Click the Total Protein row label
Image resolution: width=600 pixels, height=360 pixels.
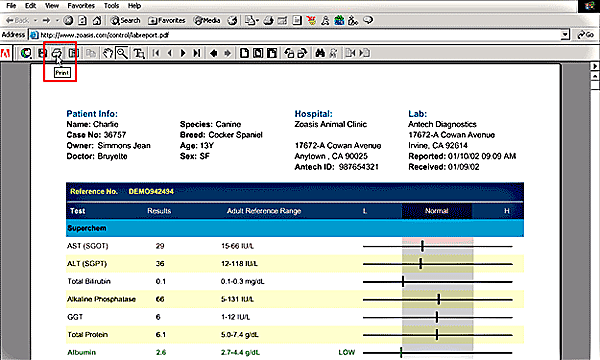(x=88, y=334)
